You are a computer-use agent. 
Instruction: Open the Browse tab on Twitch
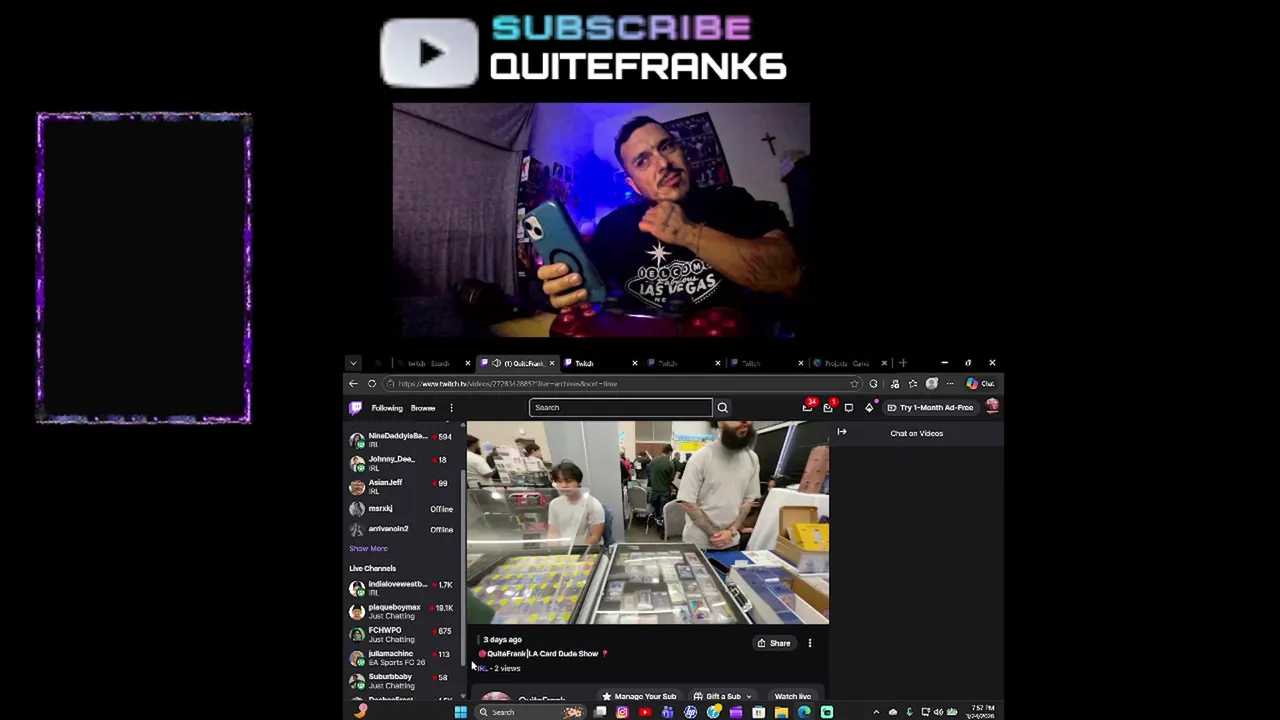tap(423, 408)
